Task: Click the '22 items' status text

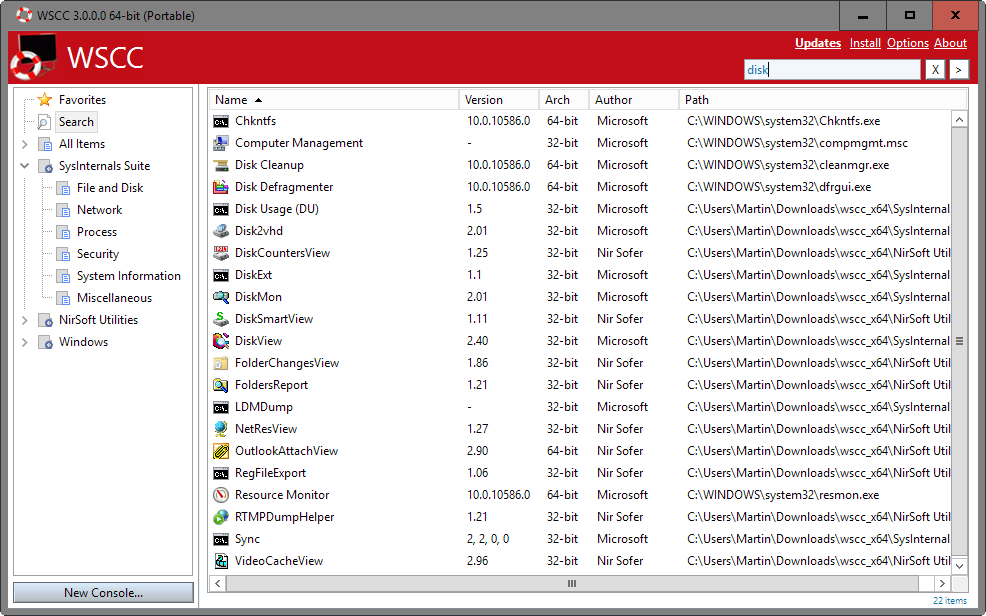Action: click(x=950, y=600)
